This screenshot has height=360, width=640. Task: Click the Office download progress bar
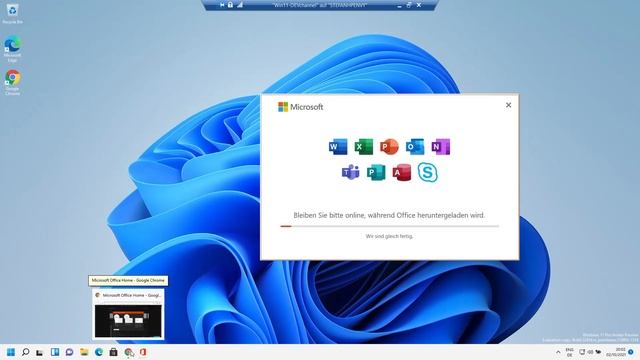pyautogui.click(x=389, y=226)
